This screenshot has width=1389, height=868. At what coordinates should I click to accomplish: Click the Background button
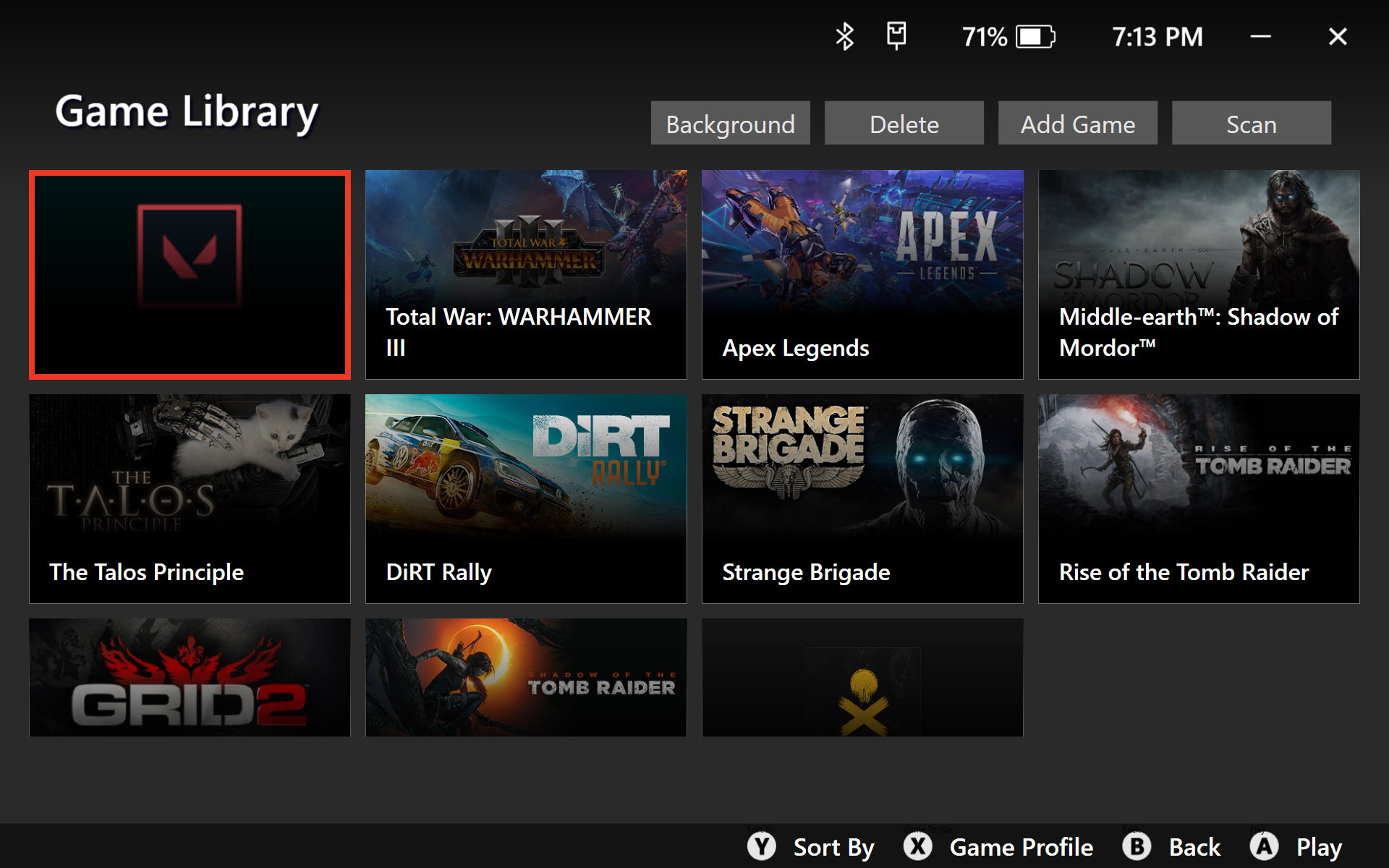click(730, 124)
